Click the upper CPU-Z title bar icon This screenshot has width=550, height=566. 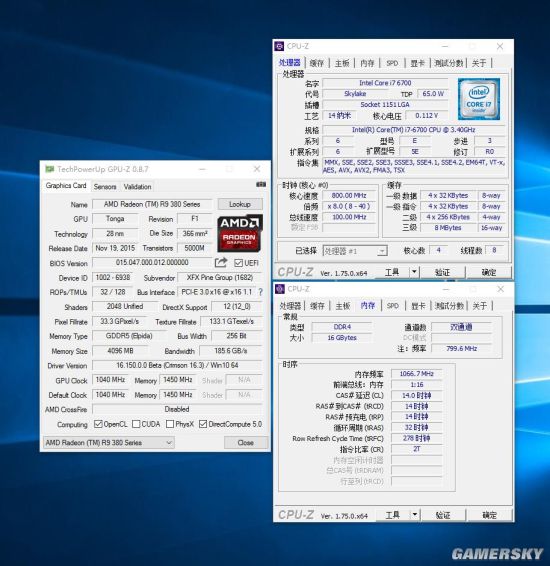point(279,46)
